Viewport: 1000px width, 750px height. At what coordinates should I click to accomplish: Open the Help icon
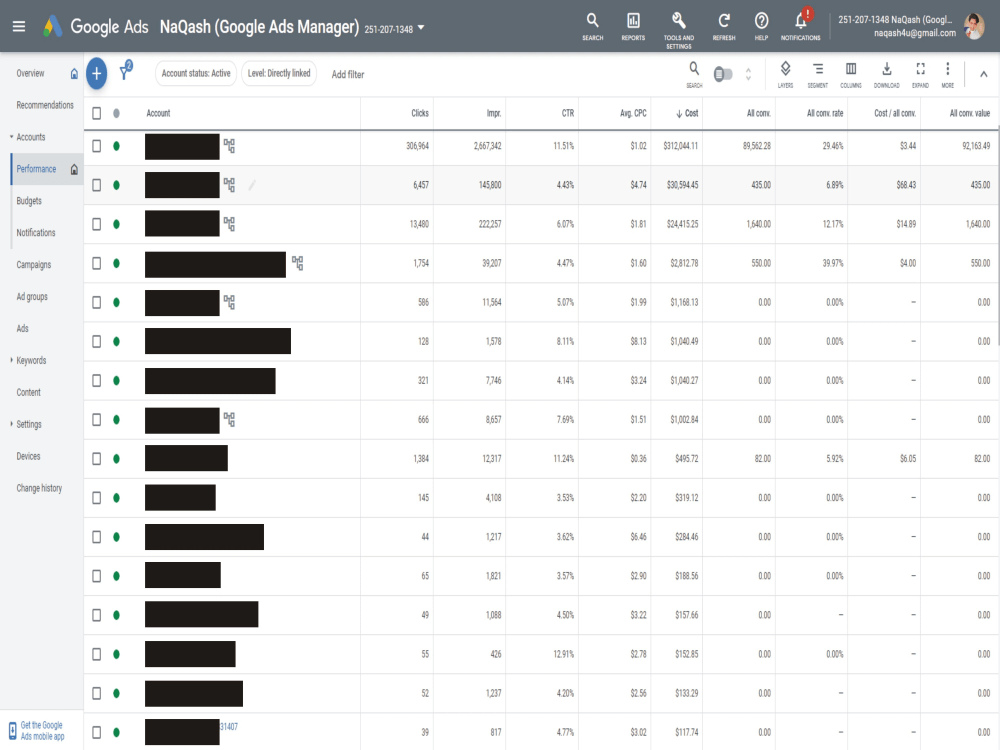pos(761,27)
